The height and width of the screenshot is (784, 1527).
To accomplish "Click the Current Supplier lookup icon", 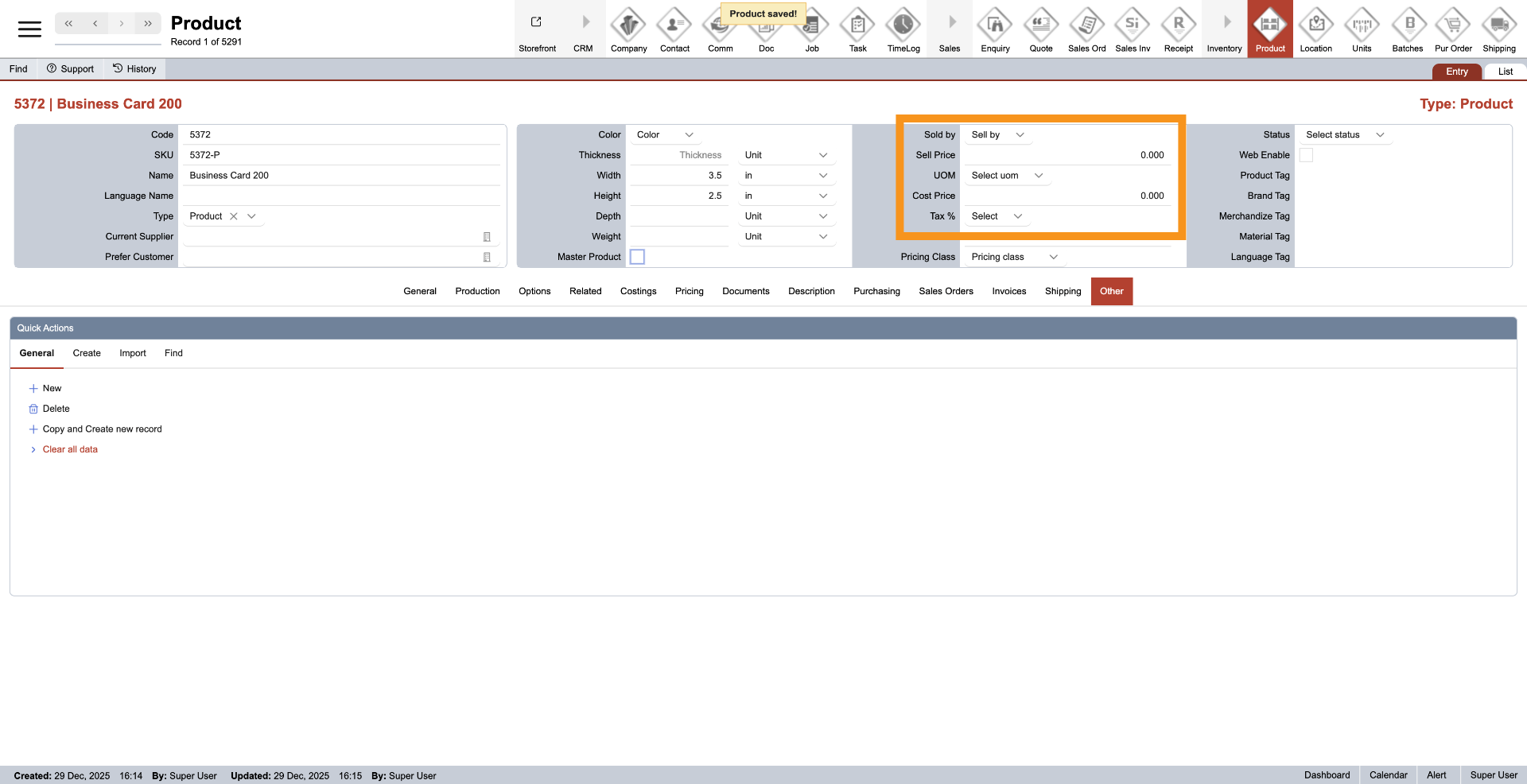I will [487, 237].
